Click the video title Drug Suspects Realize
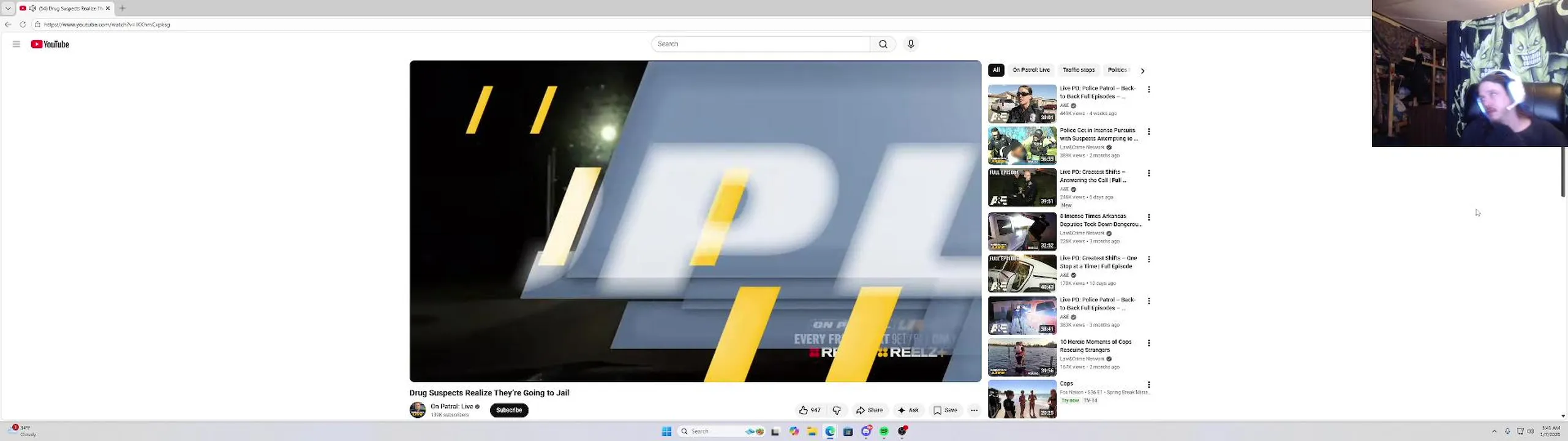 click(489, 393)
